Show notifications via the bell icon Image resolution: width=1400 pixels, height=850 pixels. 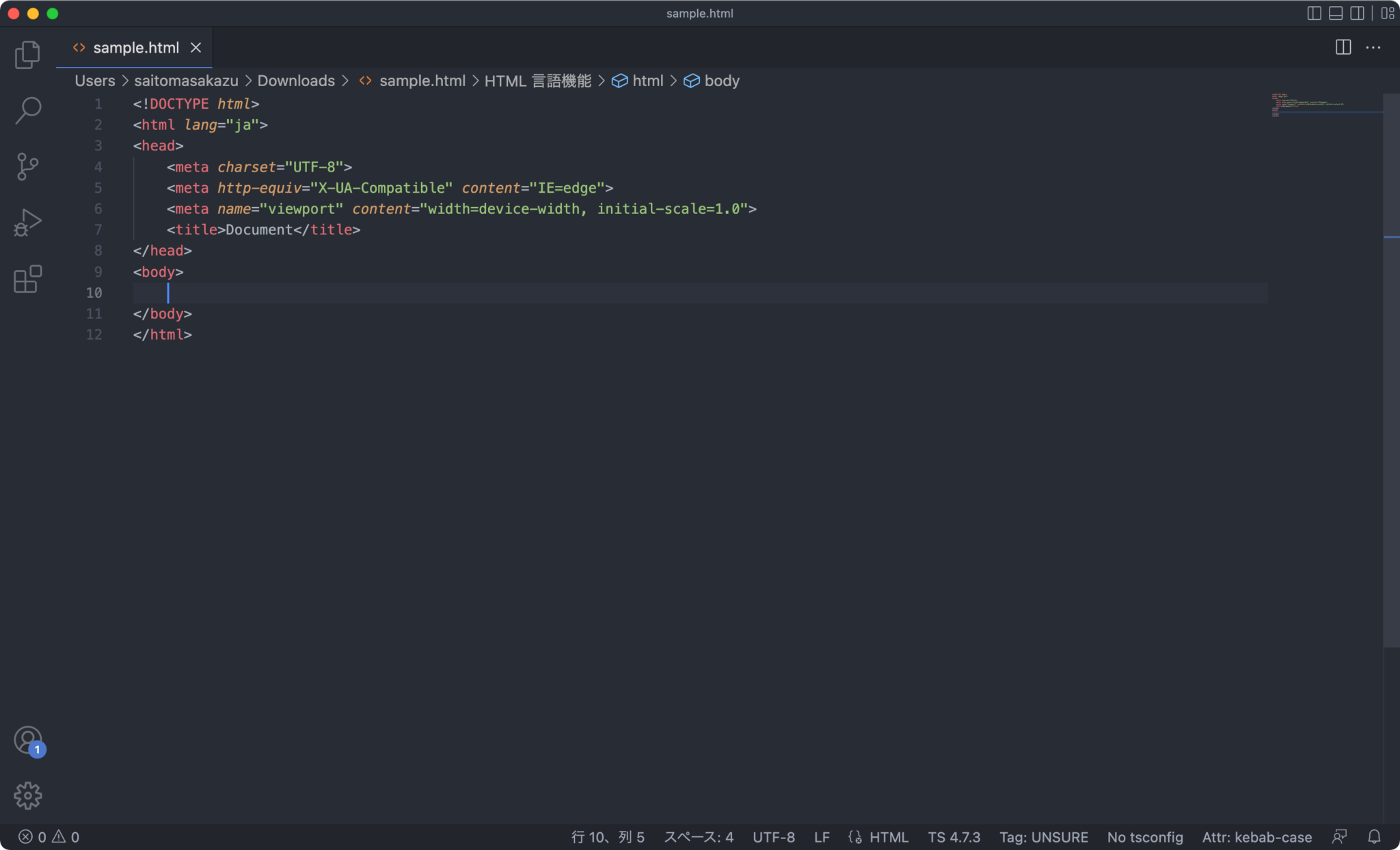(x=1374, y=836)
